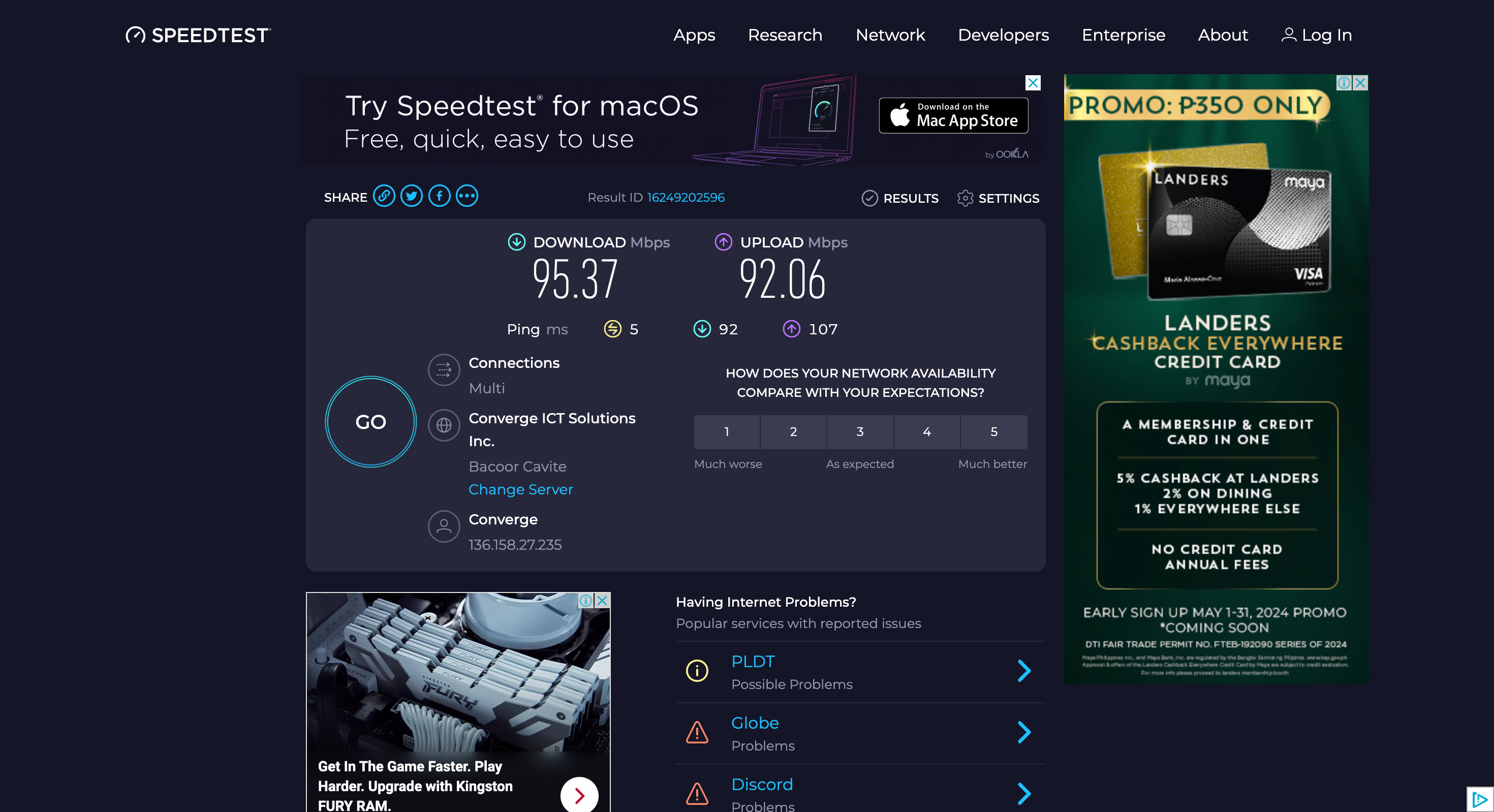
Task: Open Result ID 16249202596 link
Action: 686,197
